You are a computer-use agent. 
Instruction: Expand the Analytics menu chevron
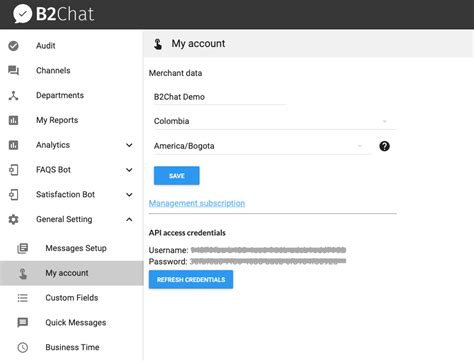[129, 145]
